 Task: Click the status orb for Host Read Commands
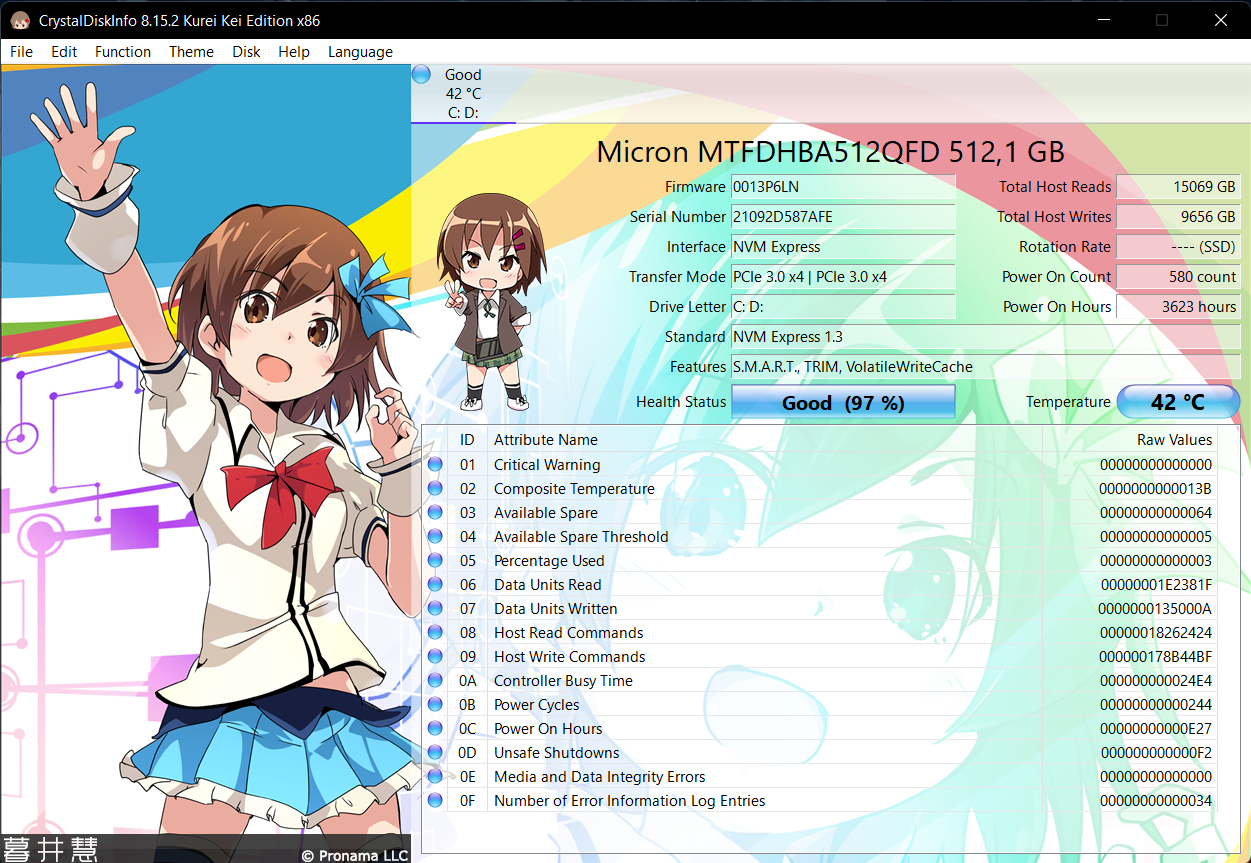click(435, 633)
